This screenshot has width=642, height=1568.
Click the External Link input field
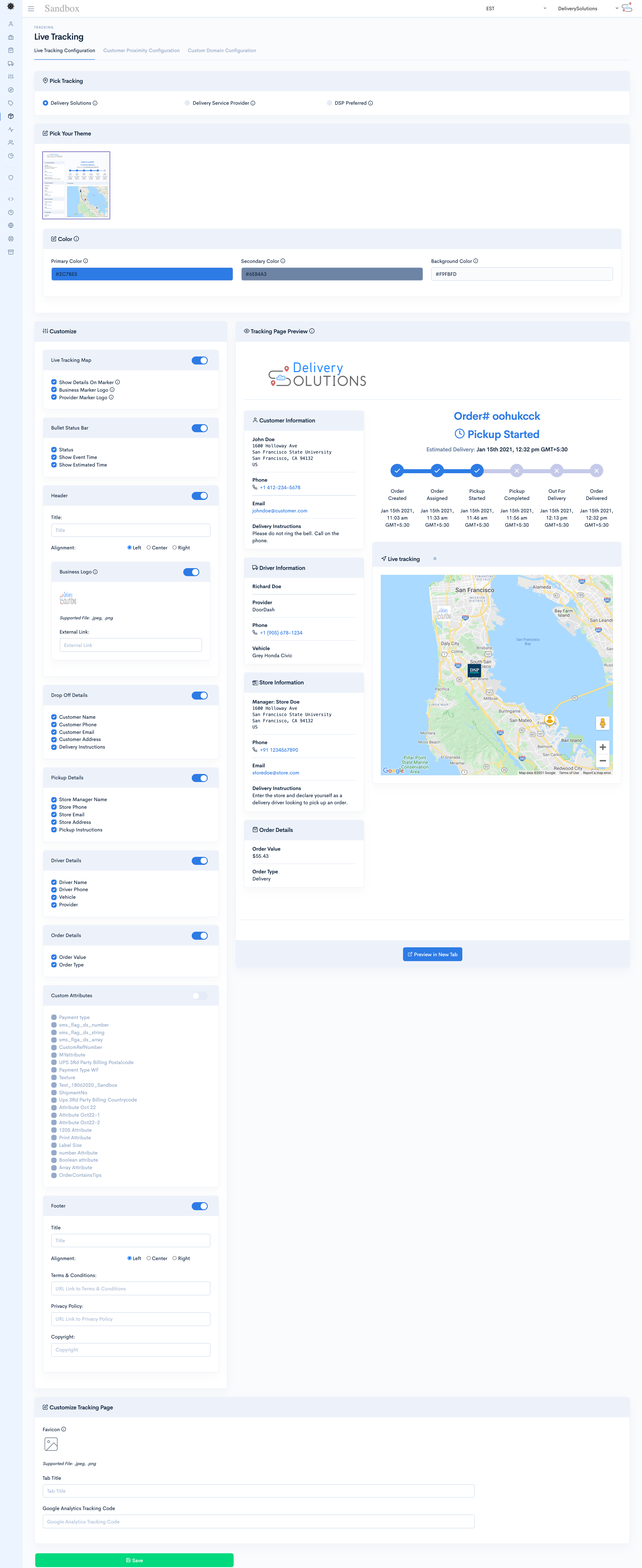pyautogui.click(x=130, y=645)
